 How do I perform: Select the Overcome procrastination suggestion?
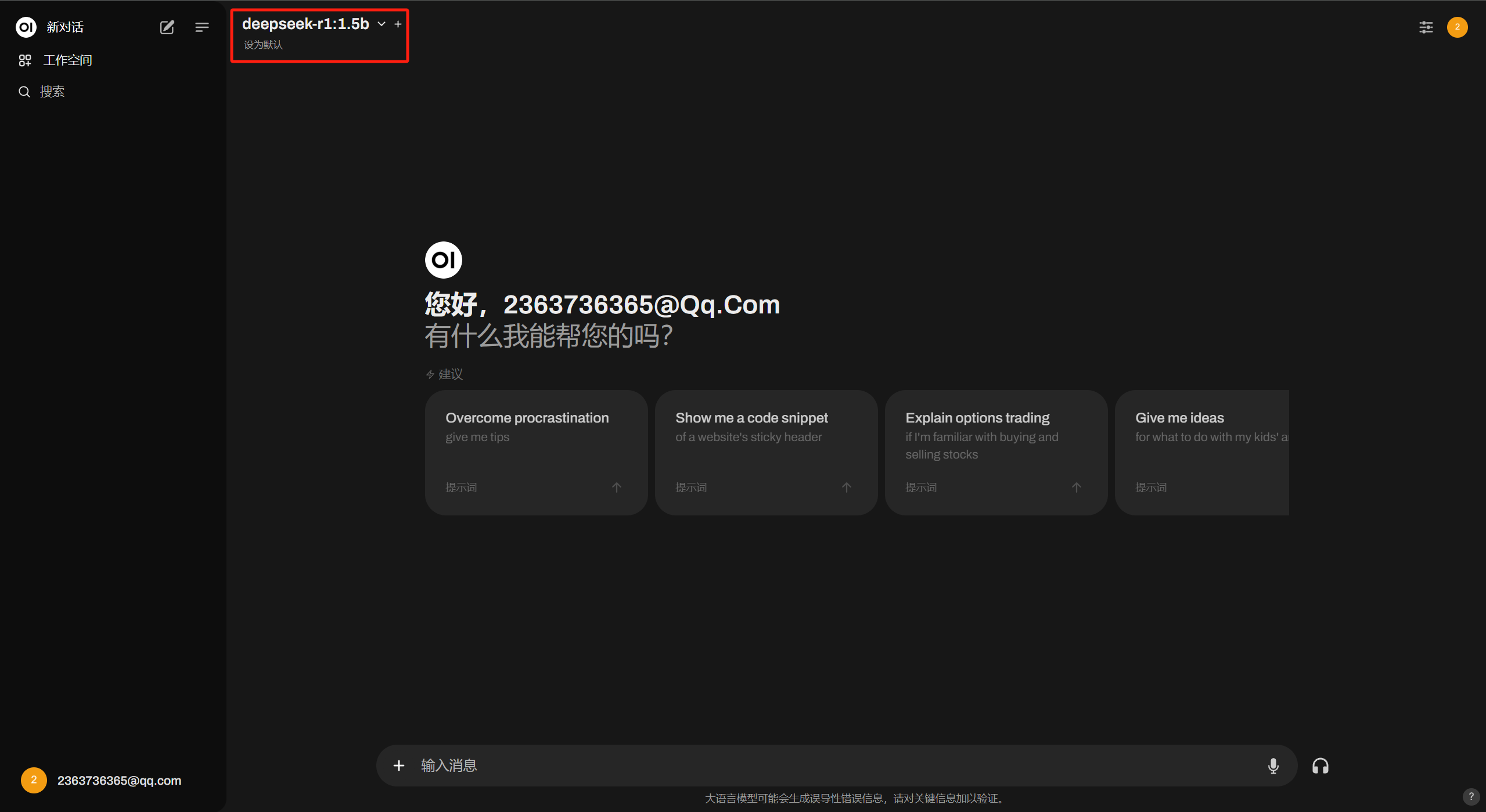point(535,452)
